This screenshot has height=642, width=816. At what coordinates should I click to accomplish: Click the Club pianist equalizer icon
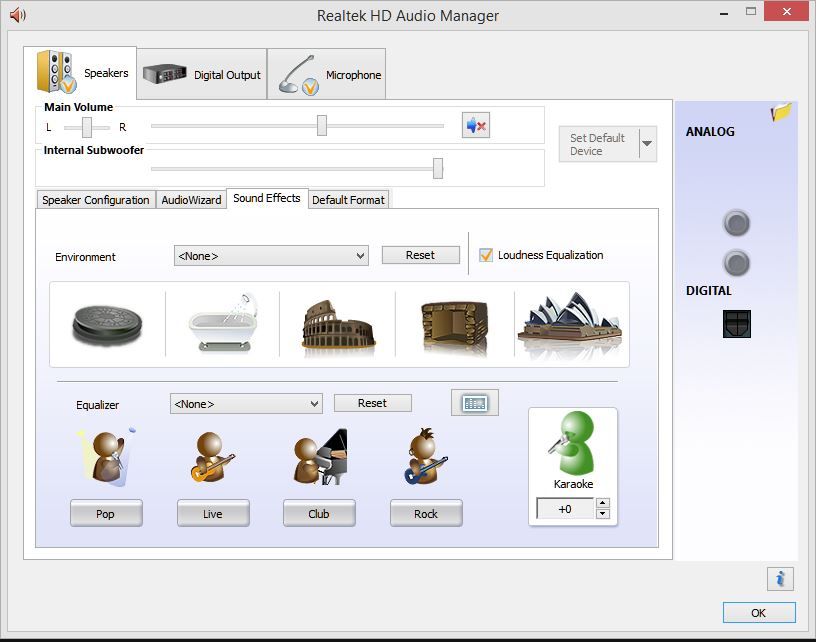click(x=320, y=457)
